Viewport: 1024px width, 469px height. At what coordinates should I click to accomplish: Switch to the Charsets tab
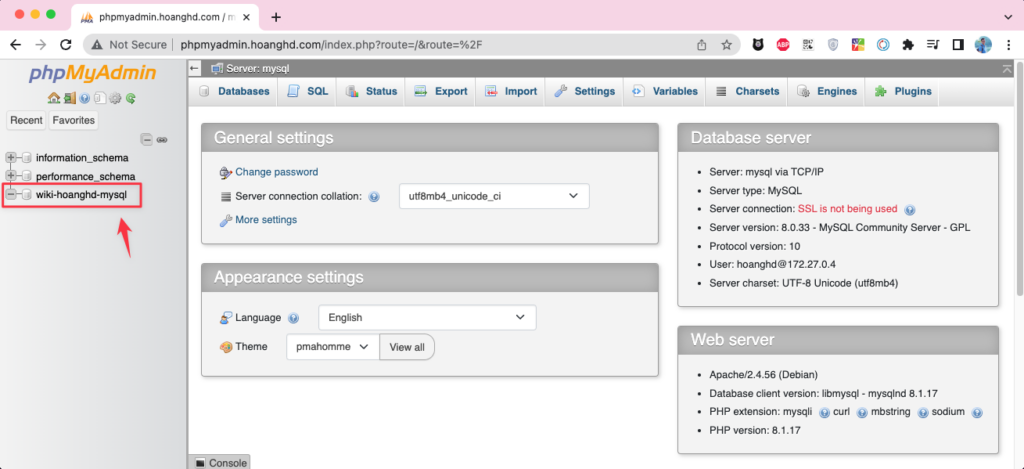[747, 91]
